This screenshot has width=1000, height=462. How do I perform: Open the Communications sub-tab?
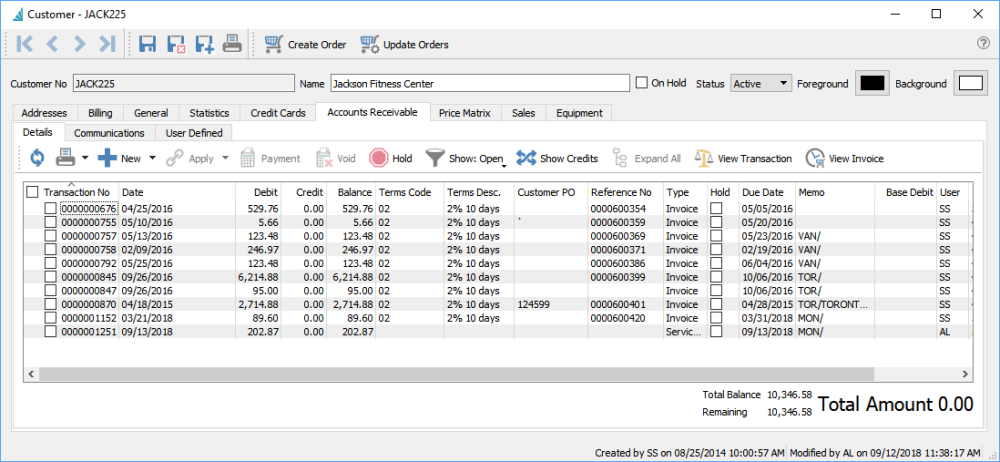tap(109, 133)
